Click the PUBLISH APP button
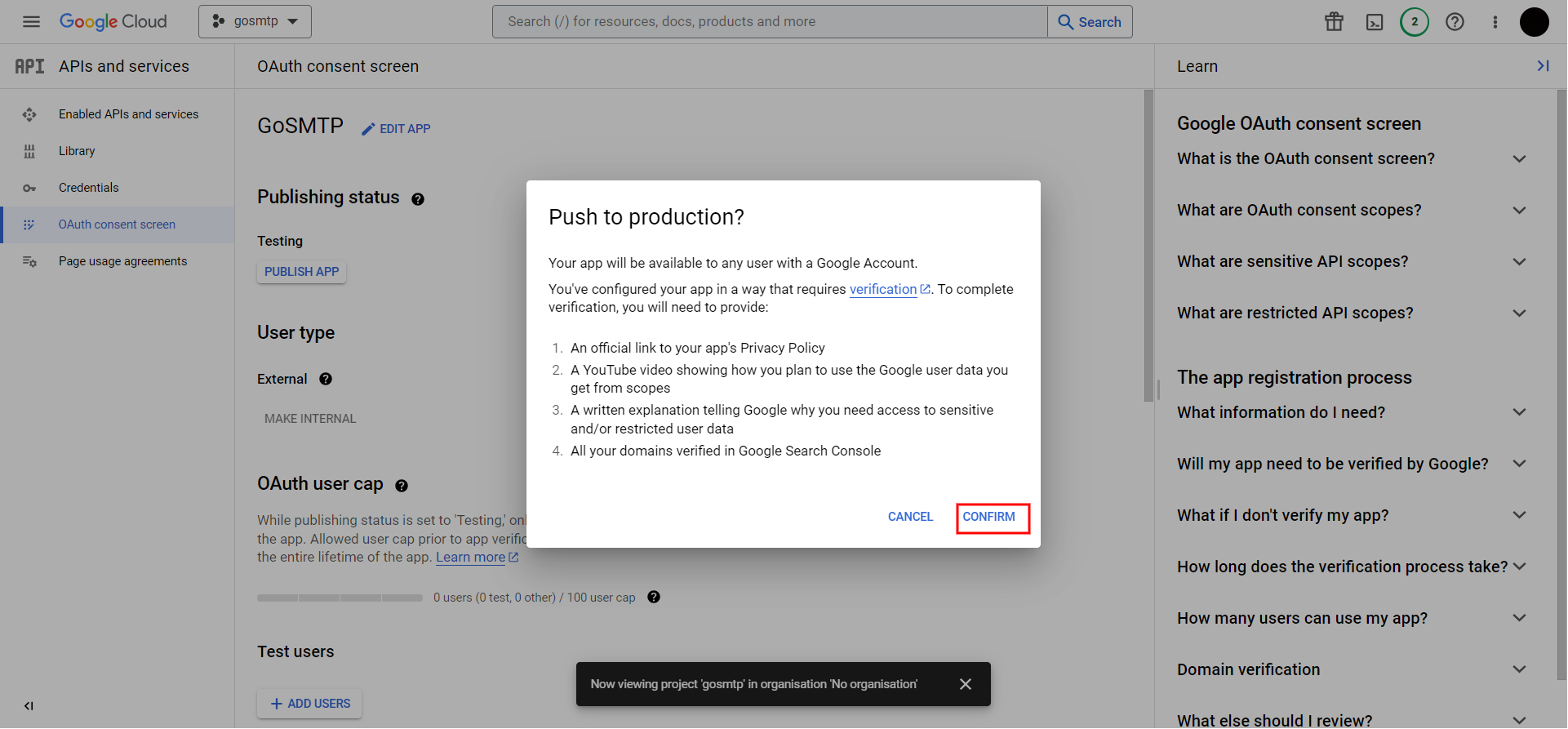The height and width of the screenshot is (729, 1568). click(x=301, y=272)
